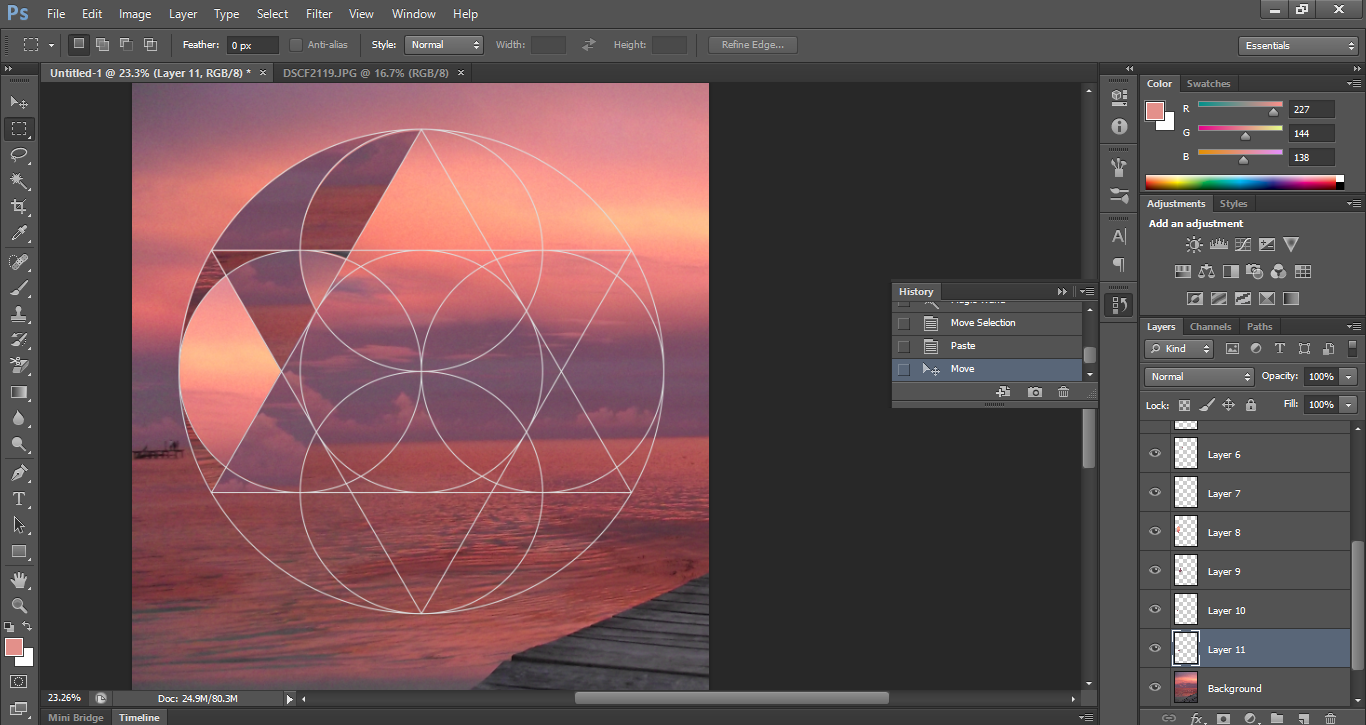Open the Mini Bridge panel
1366x725 pixels.
pos(76,717)
